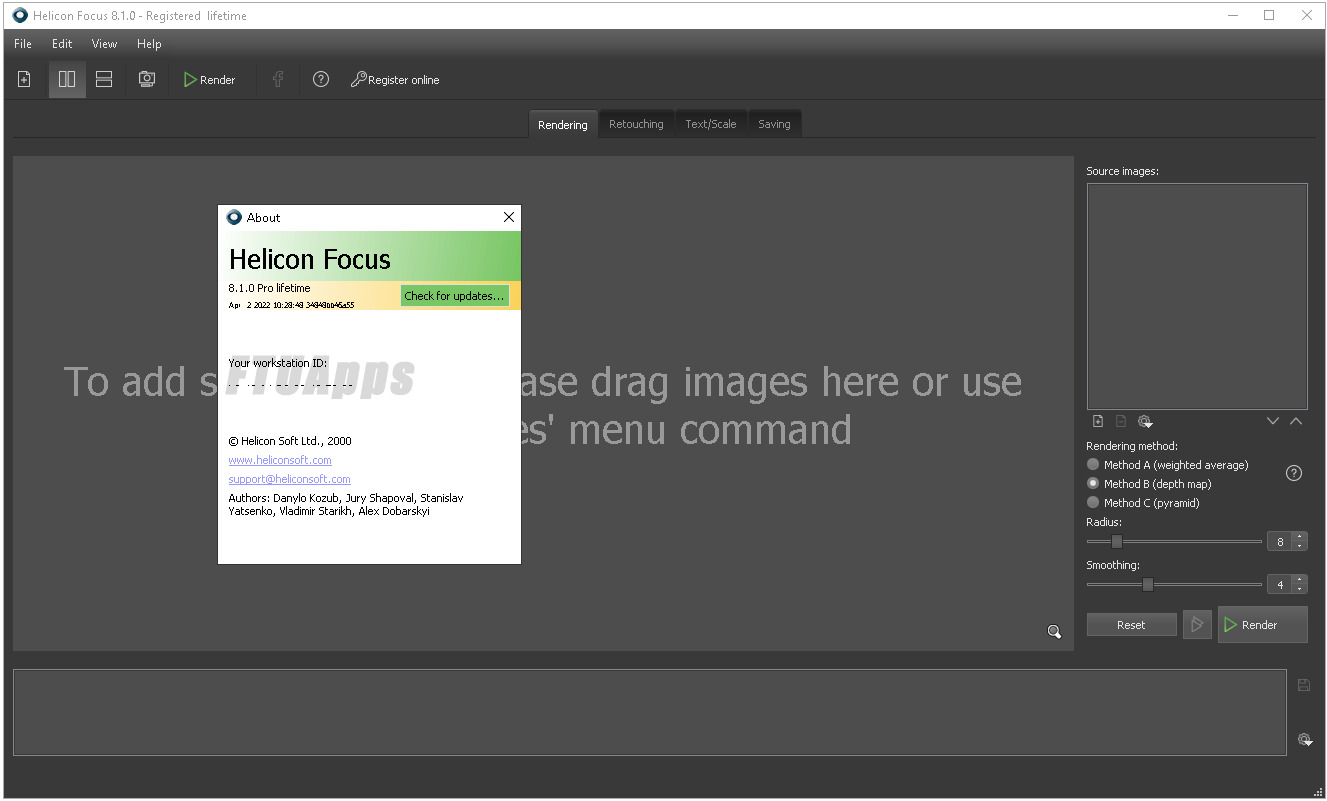Click the add images toolbar icon
1327x801 pixels.
tap(25, 79)
